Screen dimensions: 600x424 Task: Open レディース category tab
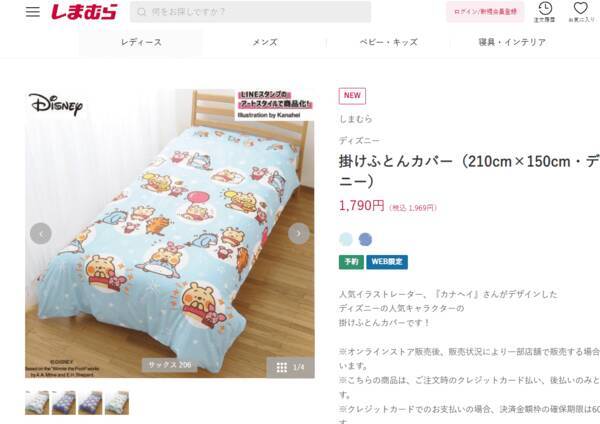click(141, 42)
